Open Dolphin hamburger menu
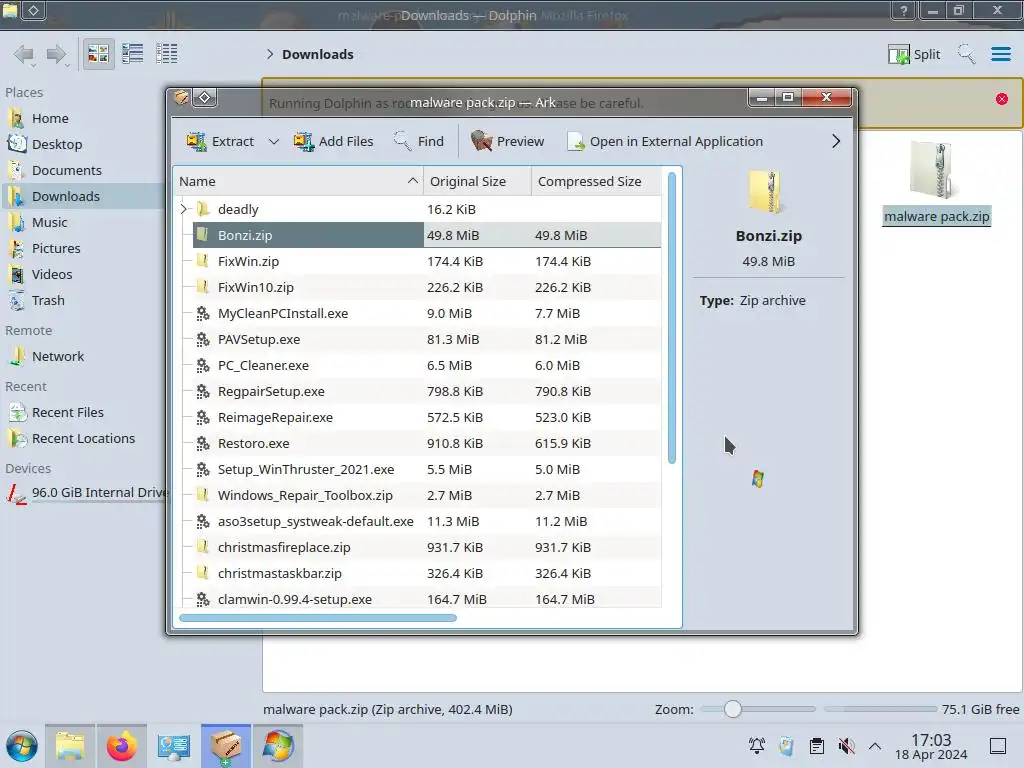Screen dimensions: 1024x768 (x=1000, y=54)
